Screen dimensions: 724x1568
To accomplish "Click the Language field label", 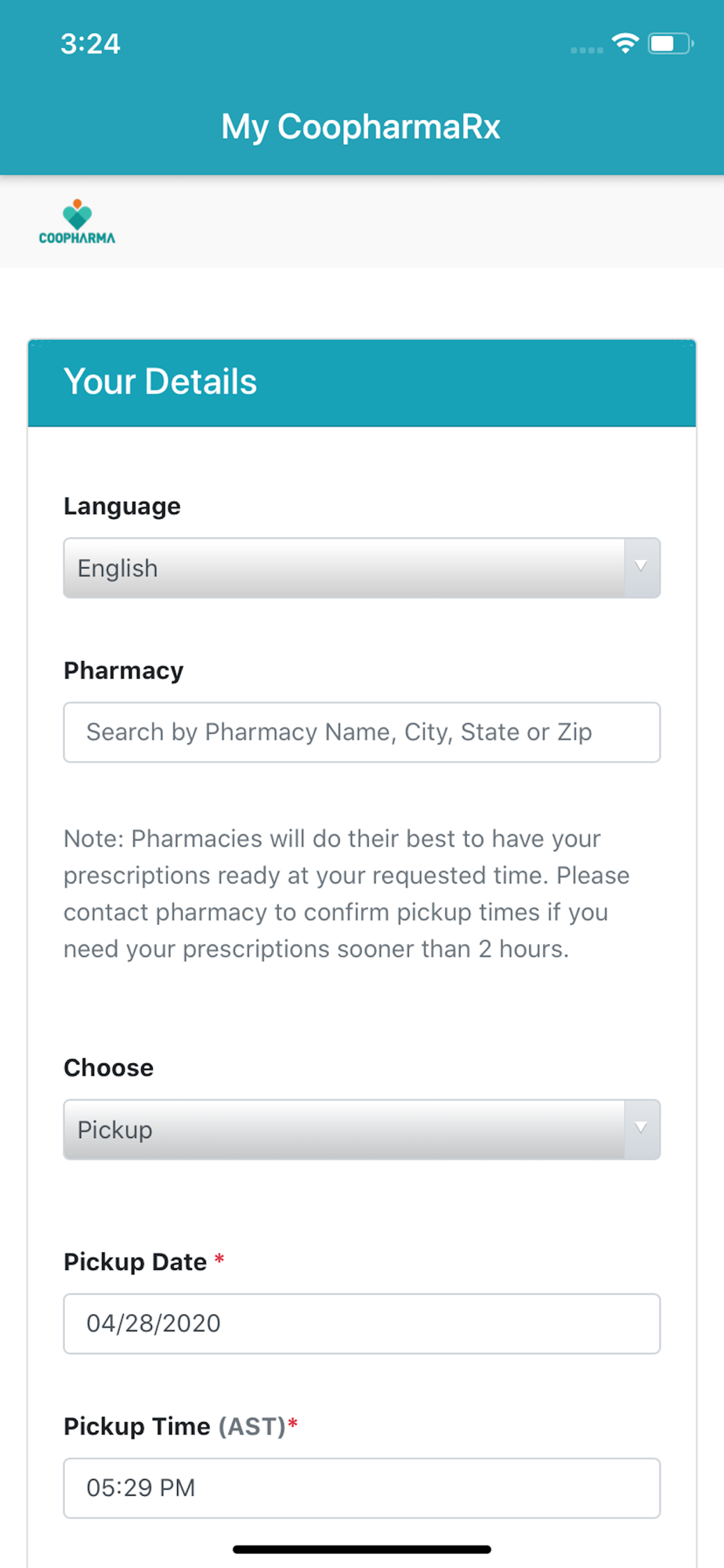I will click(x=122, y=506).
